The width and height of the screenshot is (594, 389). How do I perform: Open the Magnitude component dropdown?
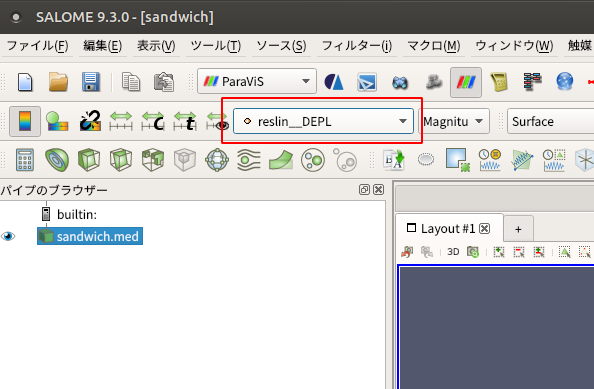coord(454,121)
